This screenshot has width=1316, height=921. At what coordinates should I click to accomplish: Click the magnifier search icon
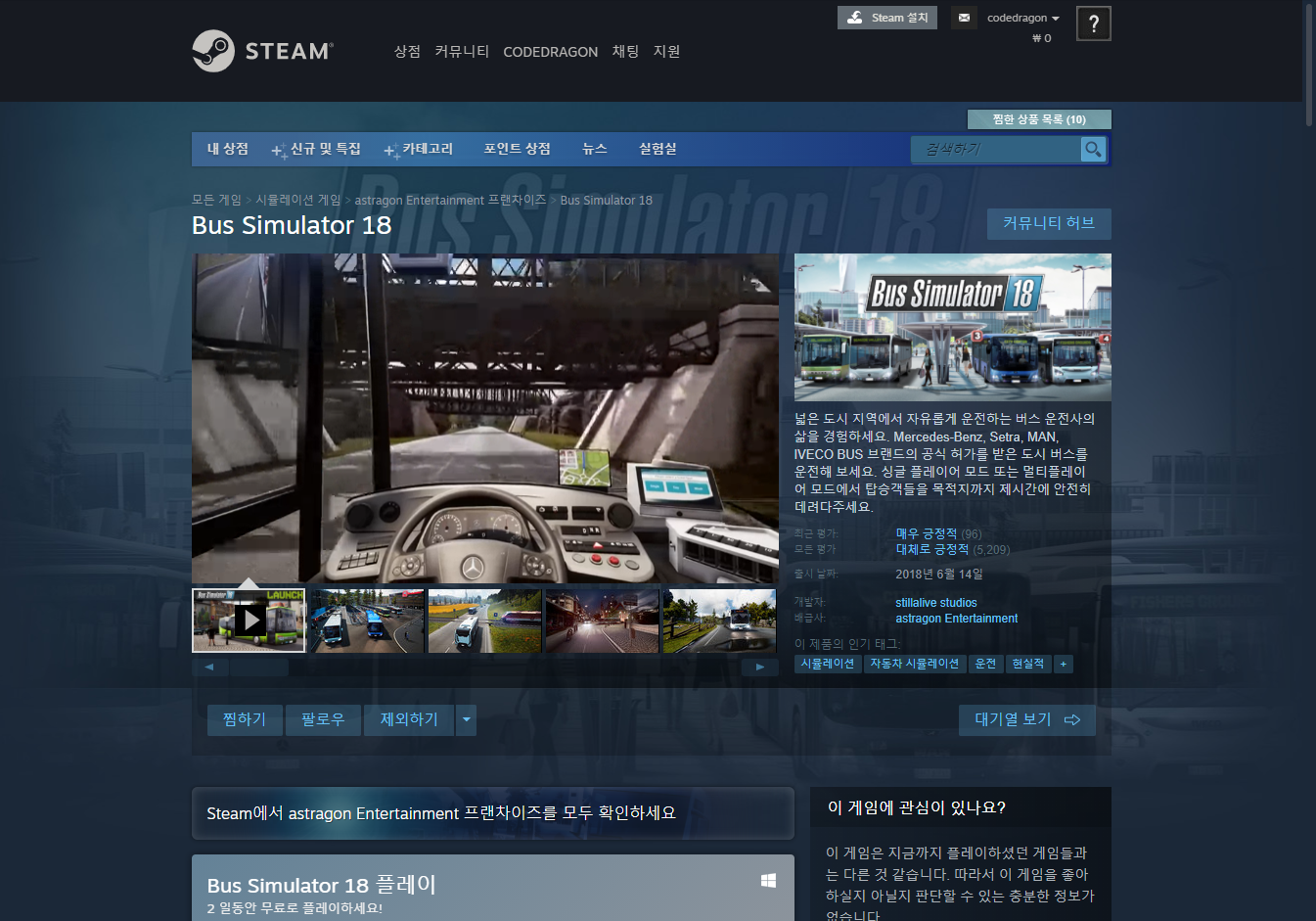(x=1093, y=149)
